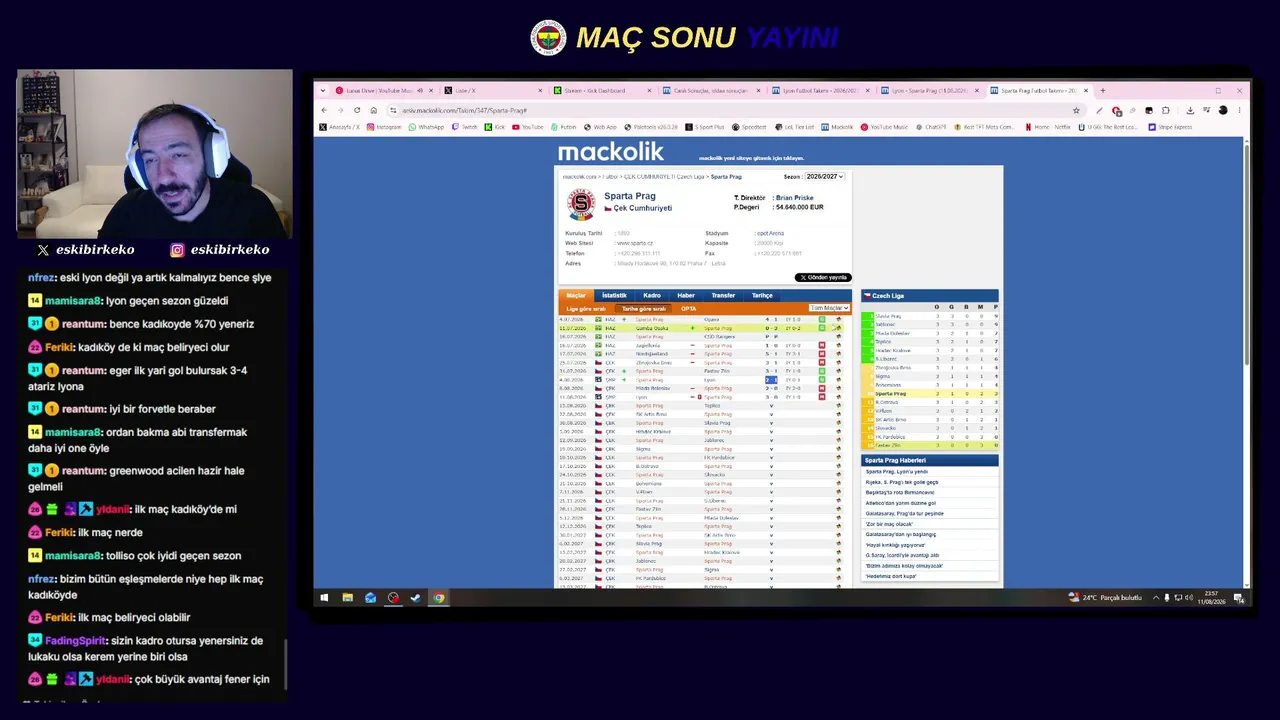Open news 'Sparta Prag, Lyon'u yendi'

(x=897, y=472)
